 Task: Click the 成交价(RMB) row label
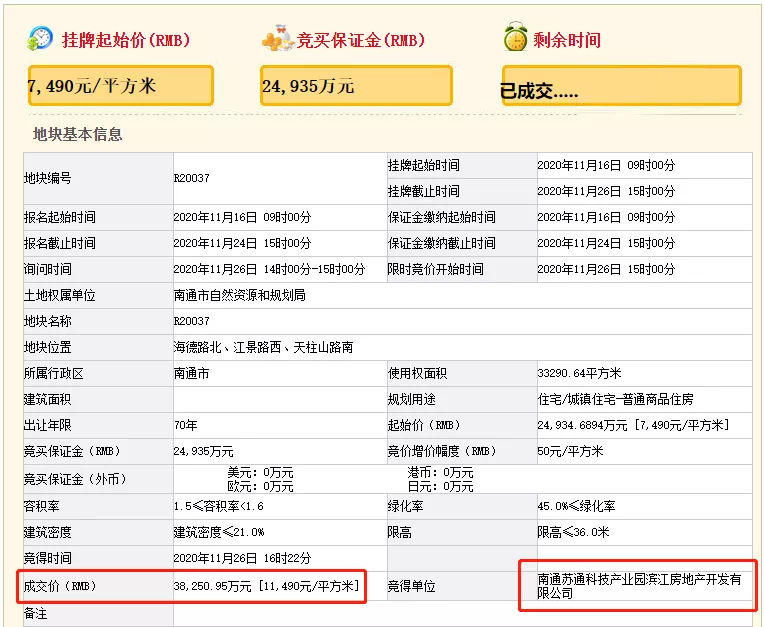point(60,586)
